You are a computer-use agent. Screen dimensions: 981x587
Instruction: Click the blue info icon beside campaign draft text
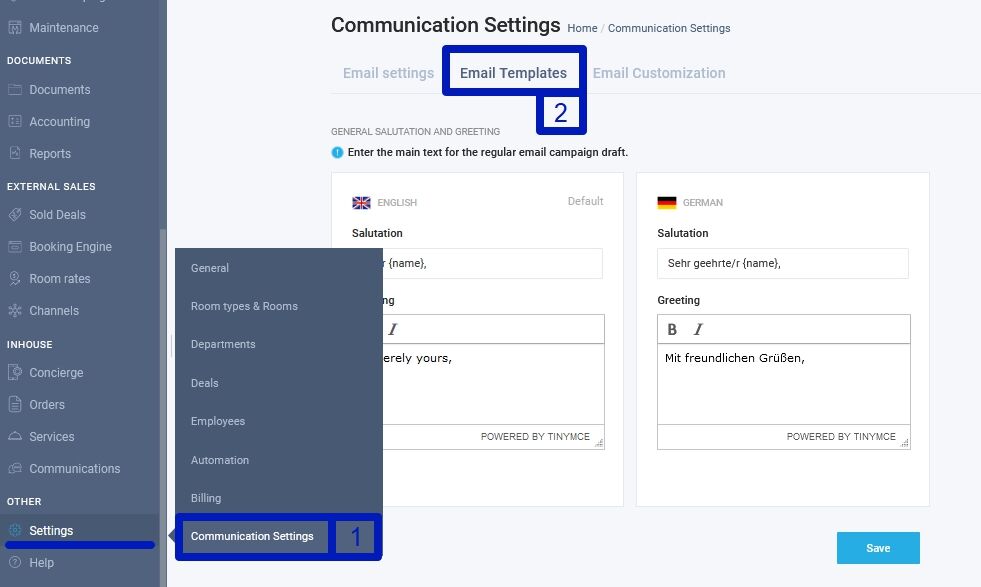point(337,152)
